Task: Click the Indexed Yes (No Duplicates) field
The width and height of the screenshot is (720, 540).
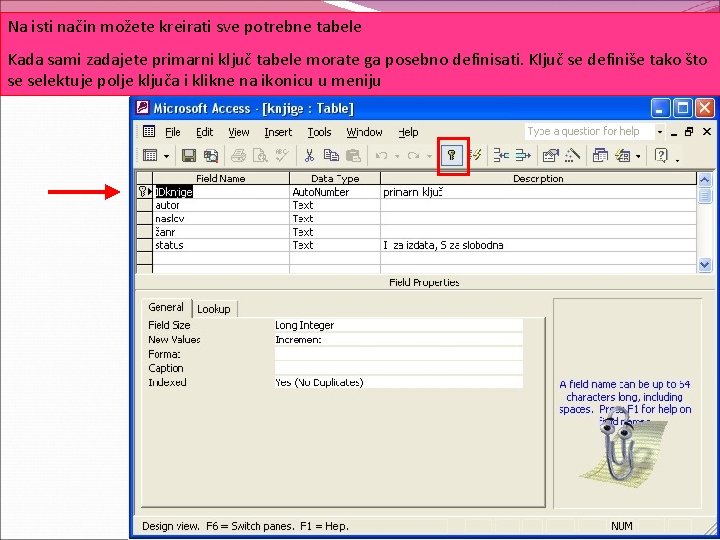Action: pos(399,382)
